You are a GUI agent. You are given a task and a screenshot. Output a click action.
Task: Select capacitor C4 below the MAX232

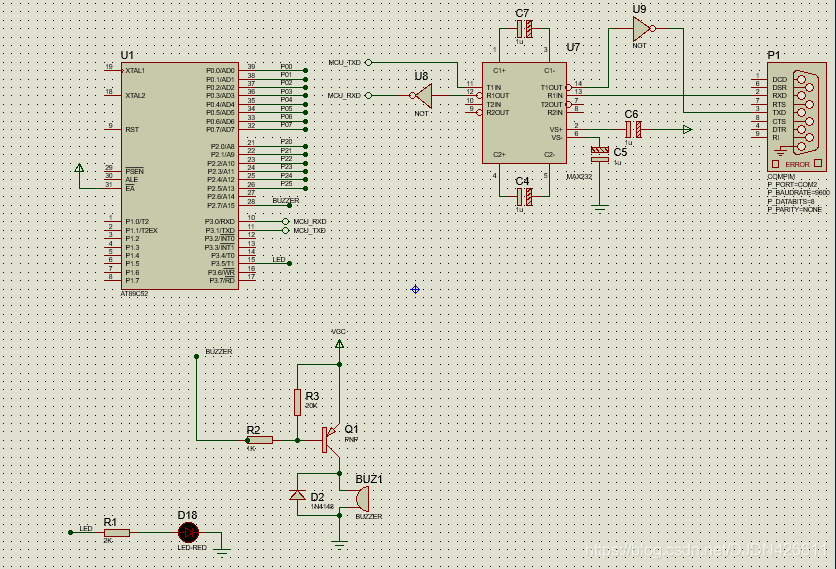pyautogui.click(x=522, y=197)
